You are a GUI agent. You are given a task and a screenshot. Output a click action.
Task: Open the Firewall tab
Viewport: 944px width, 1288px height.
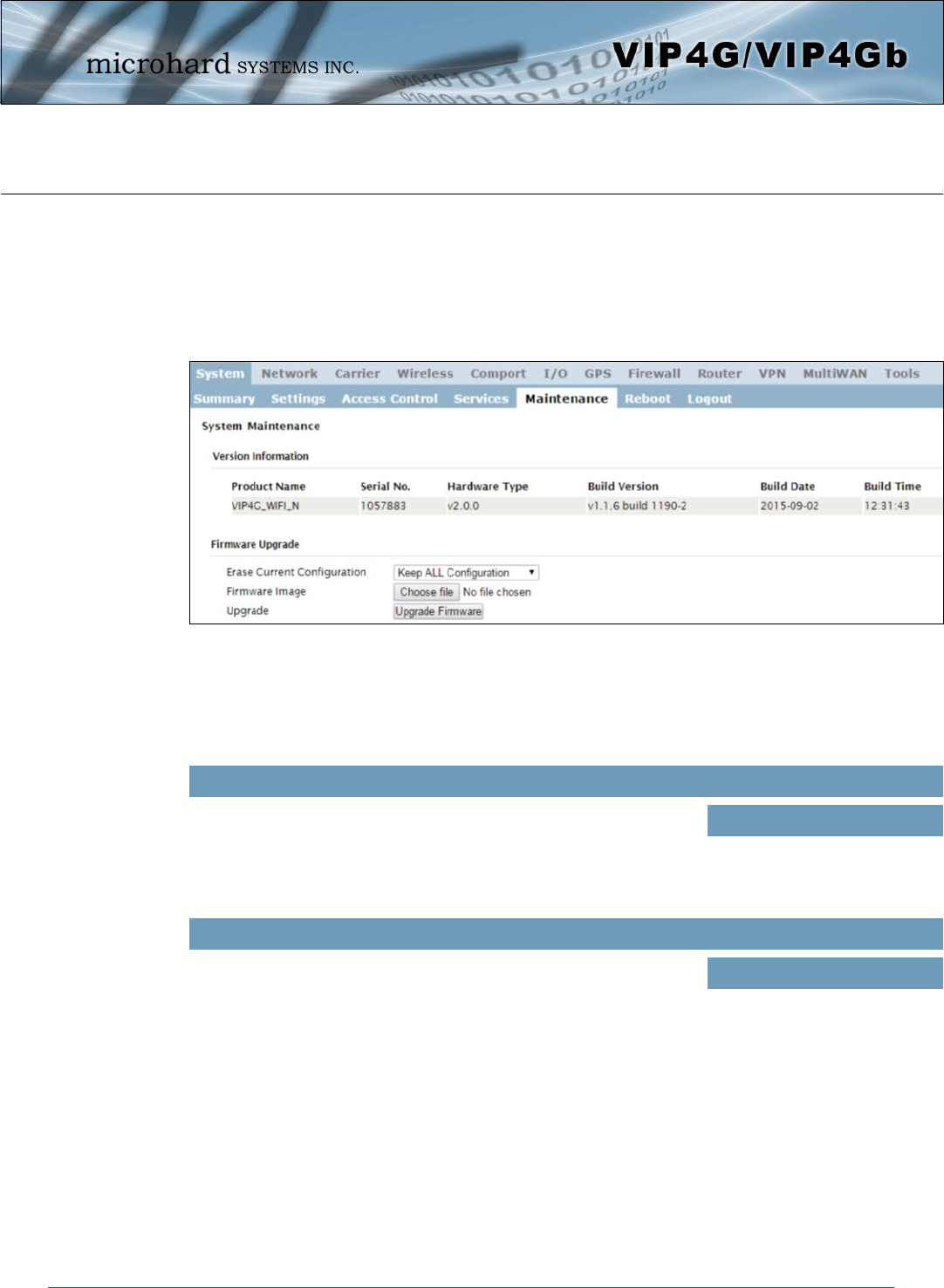coord(654,374)
